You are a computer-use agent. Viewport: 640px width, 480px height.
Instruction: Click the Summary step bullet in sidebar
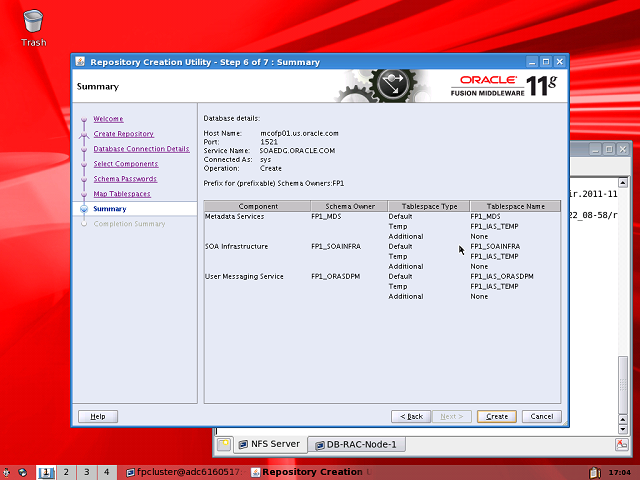(x=84, y=209)
